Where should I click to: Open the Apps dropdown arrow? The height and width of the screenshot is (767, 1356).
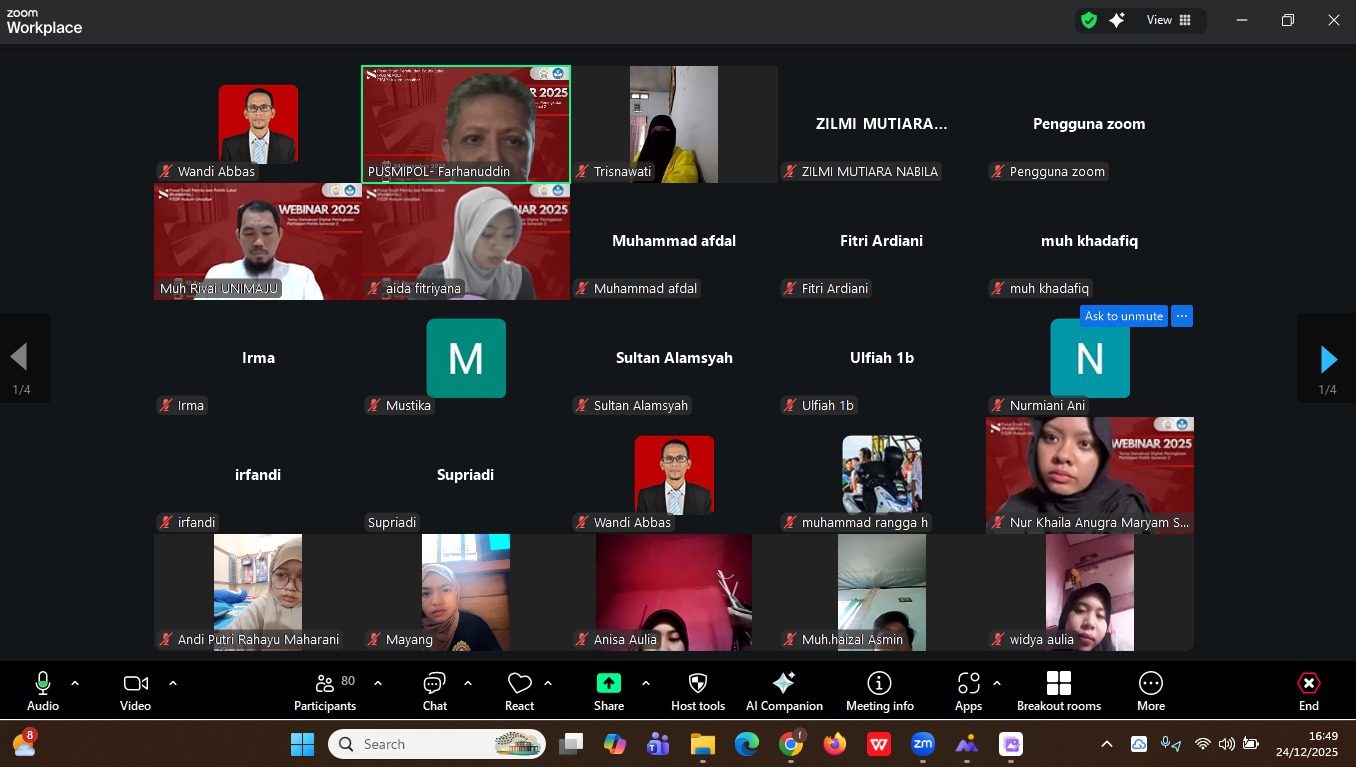click(996, 684)
